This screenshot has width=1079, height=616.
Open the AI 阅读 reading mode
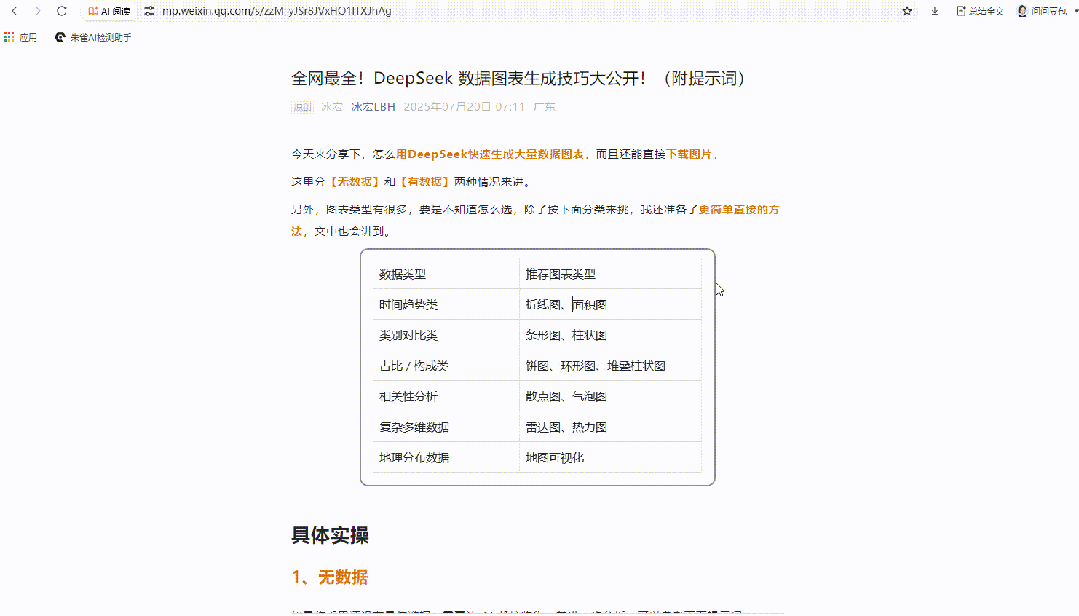109,11
